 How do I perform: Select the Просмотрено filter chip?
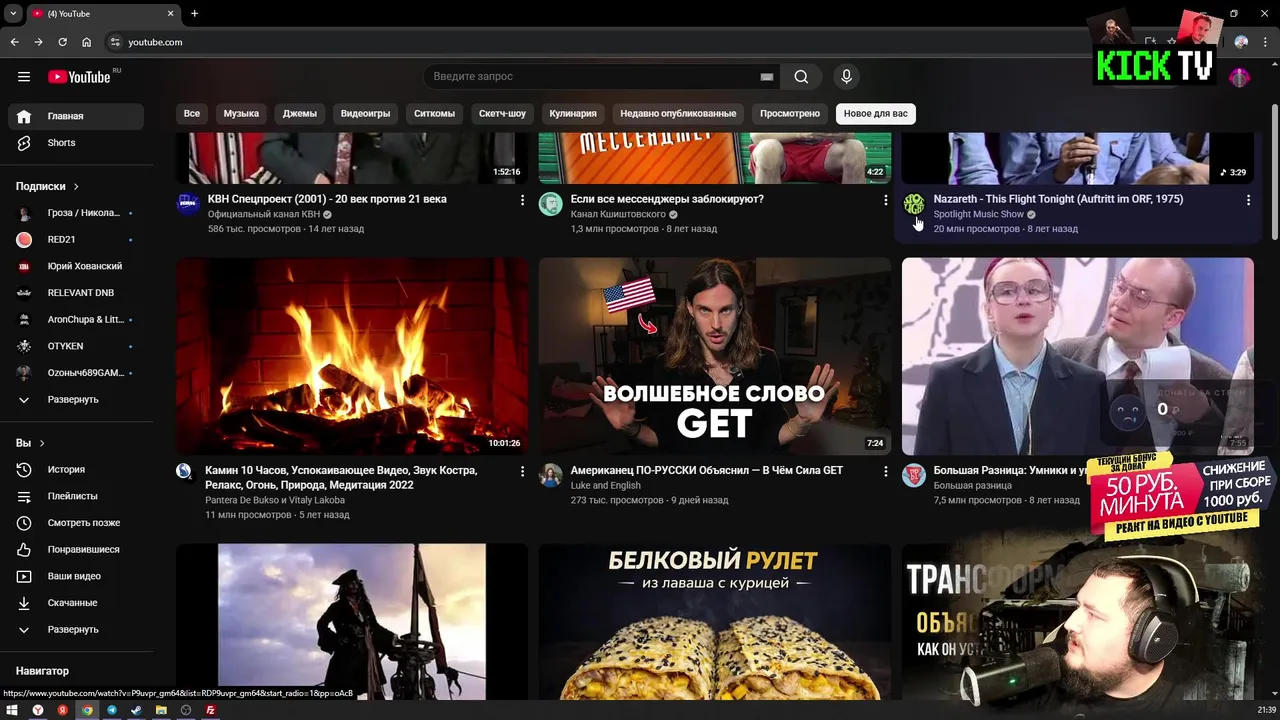pos(790,114)
